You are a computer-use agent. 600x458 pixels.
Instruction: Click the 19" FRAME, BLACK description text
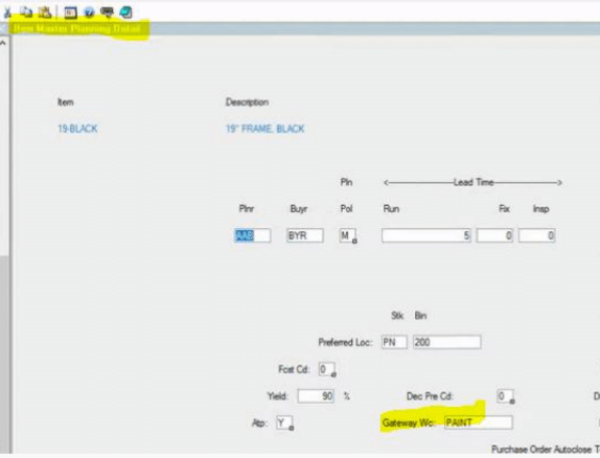point(265,129)
